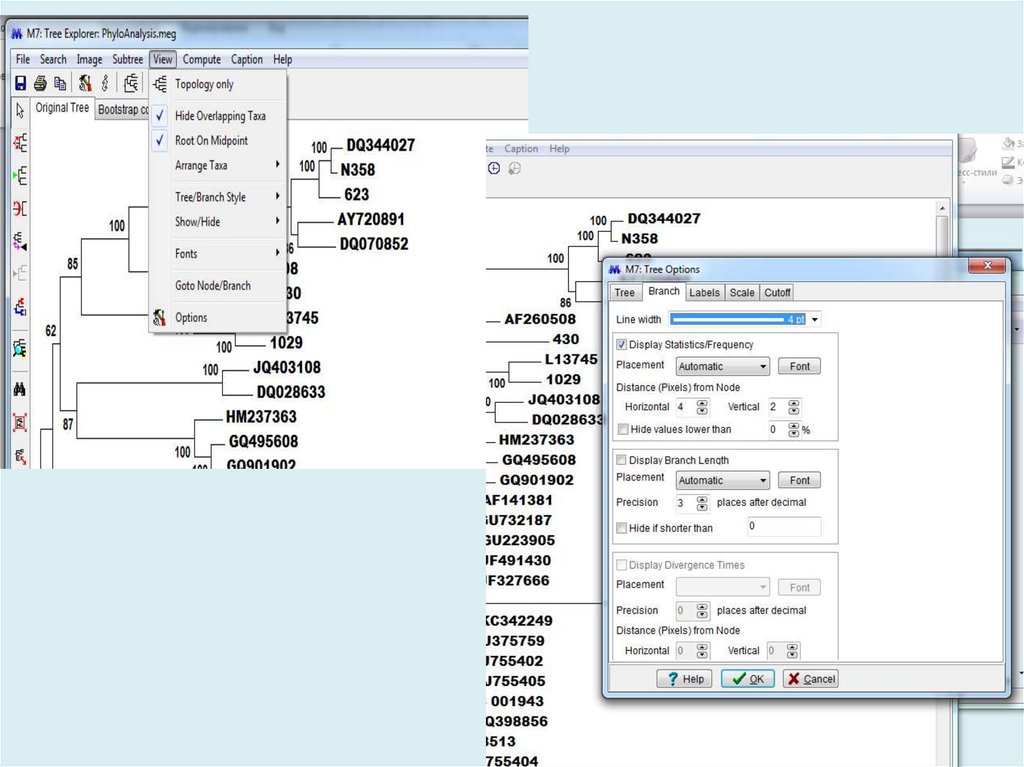Check the Hide values lower than box
The image size is (1024, 767).
[x=623, y=429]
